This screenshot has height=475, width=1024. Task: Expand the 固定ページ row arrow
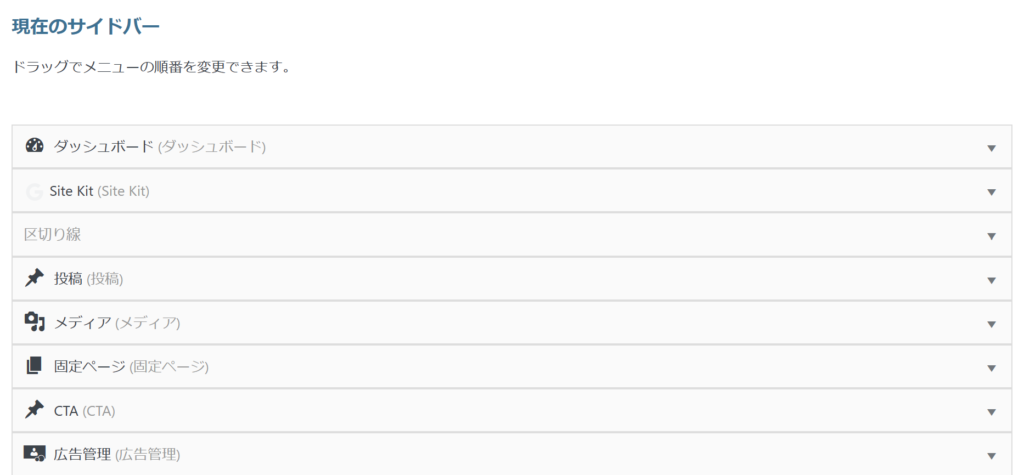(x=991, y=368)
